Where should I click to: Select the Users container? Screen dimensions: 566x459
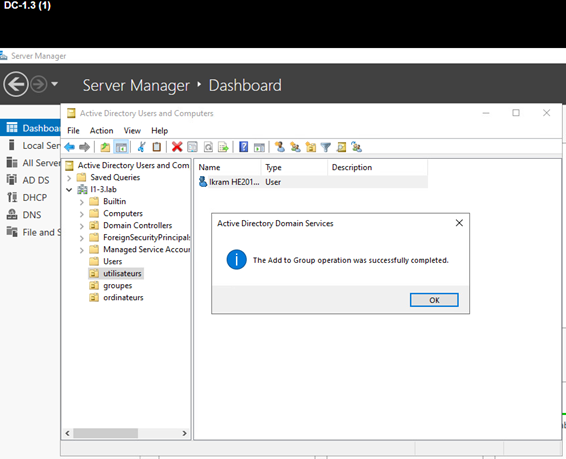click(112, 261)
